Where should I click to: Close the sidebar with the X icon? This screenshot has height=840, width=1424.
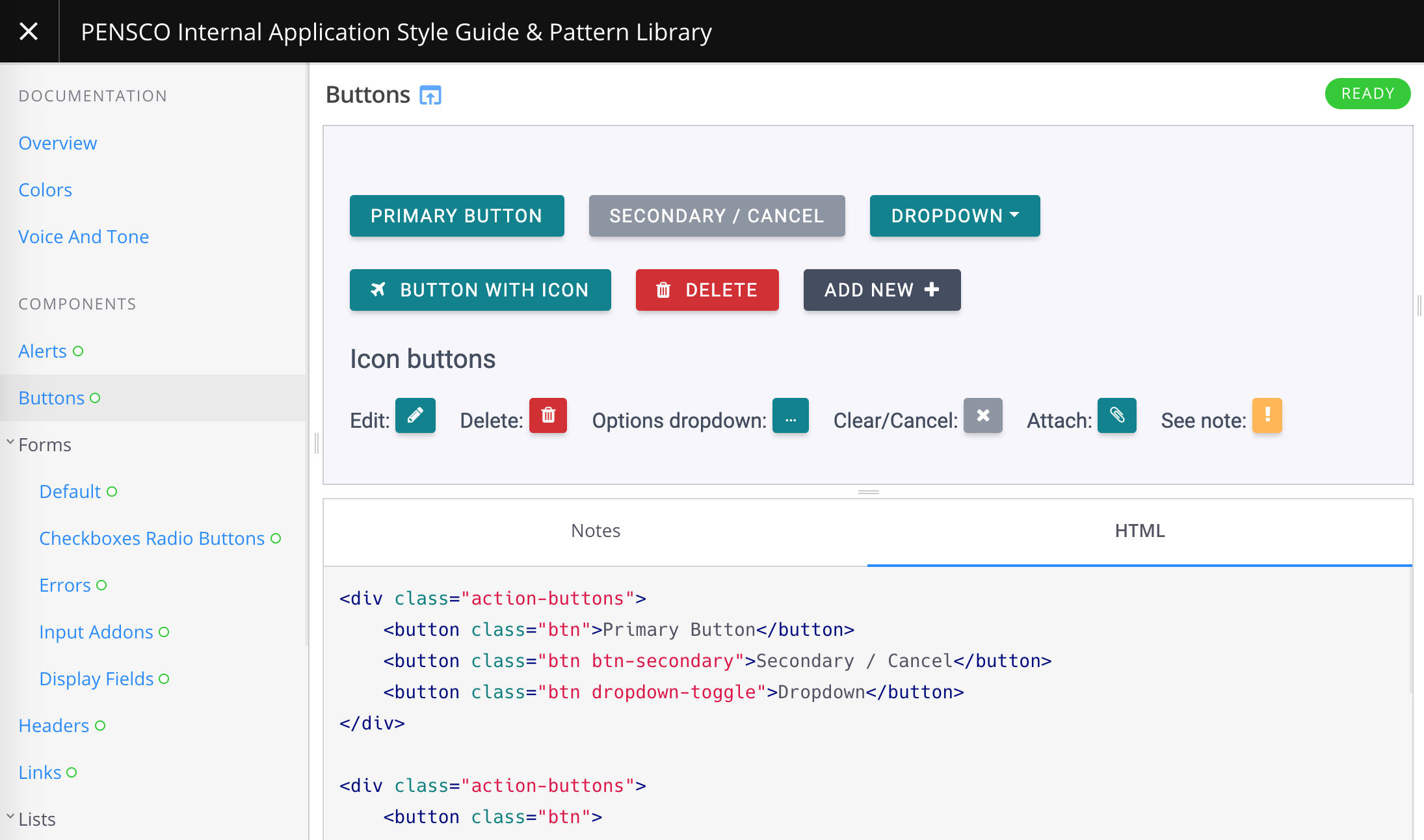click(29, 31)
